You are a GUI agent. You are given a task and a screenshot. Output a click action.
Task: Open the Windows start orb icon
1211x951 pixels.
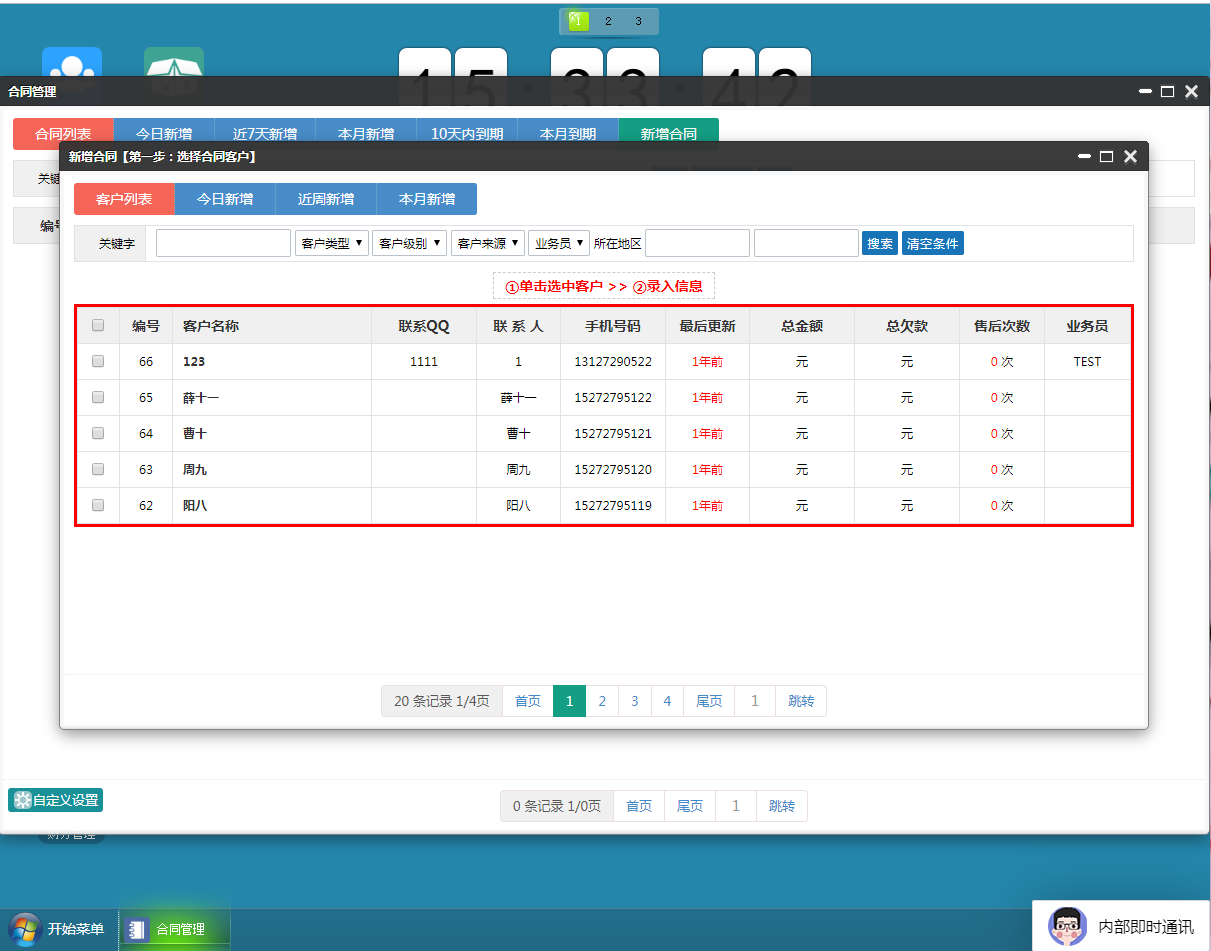(x=26, y=929)
